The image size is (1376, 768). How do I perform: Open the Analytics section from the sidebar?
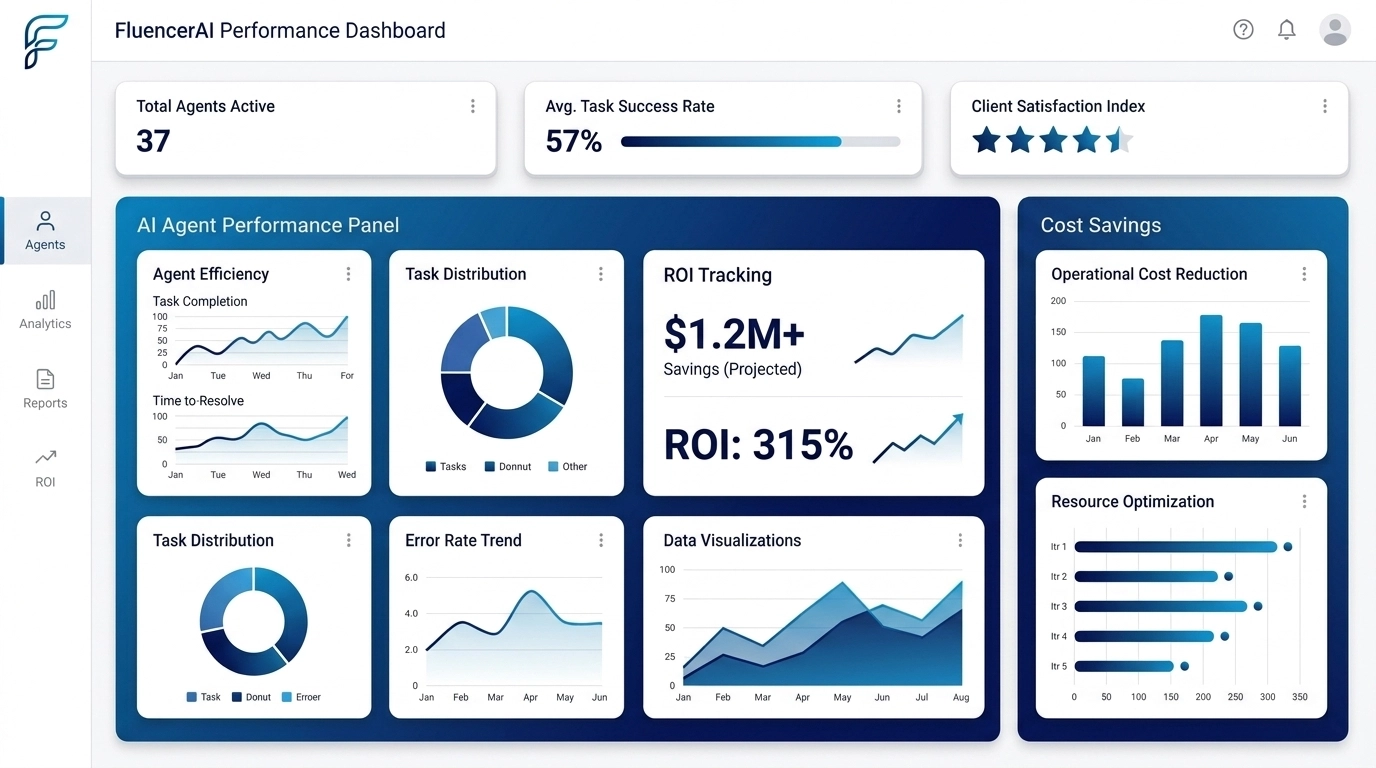click(x=44, y=309)
